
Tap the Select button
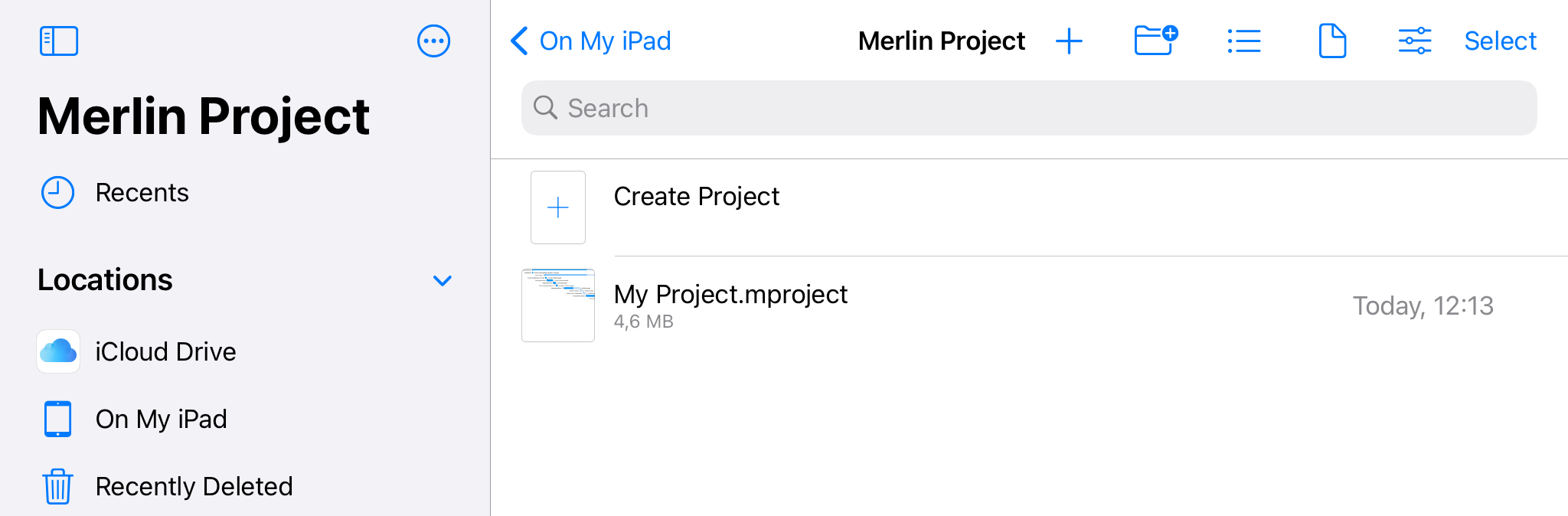point(1500,41)
